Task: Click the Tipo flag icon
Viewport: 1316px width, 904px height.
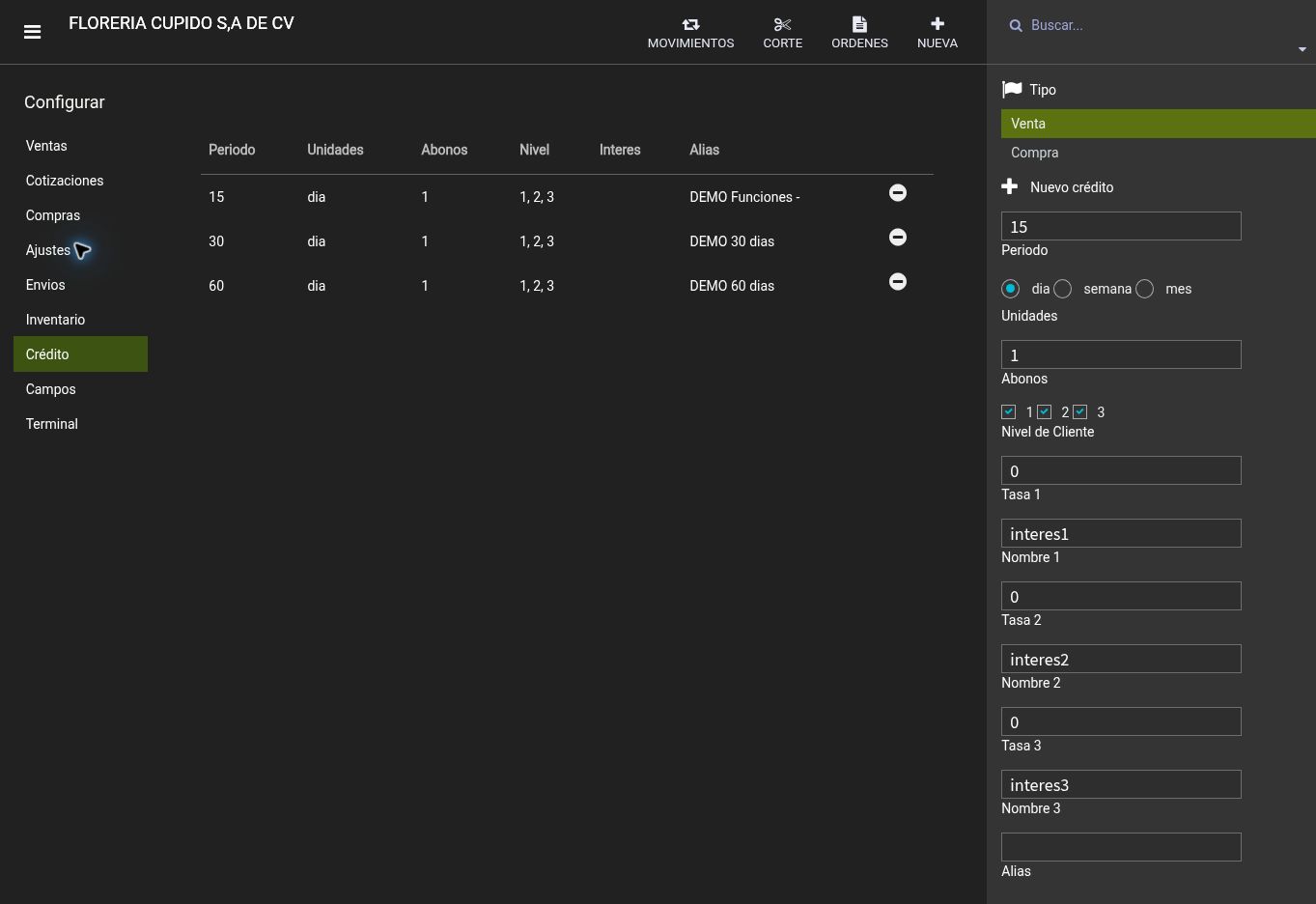Action: [1012, 90]
